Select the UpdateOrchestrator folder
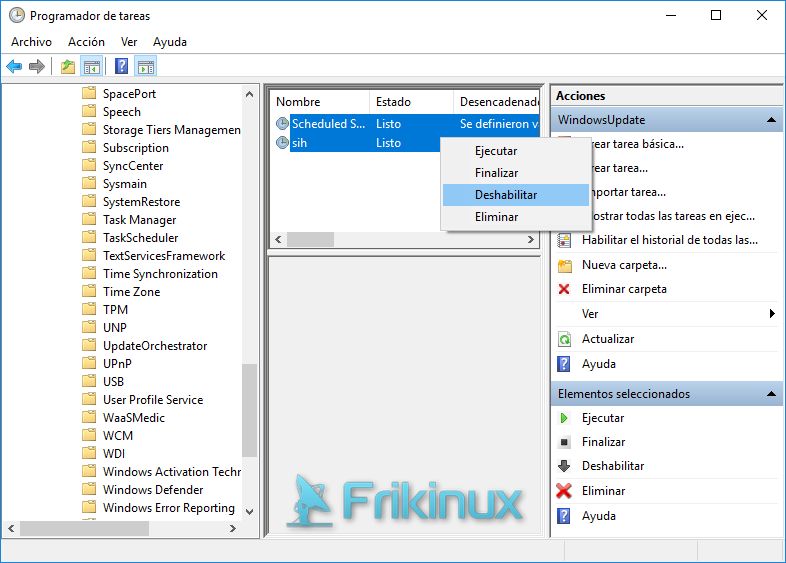The width and height of the screenshot is (786, 563). 155,345
